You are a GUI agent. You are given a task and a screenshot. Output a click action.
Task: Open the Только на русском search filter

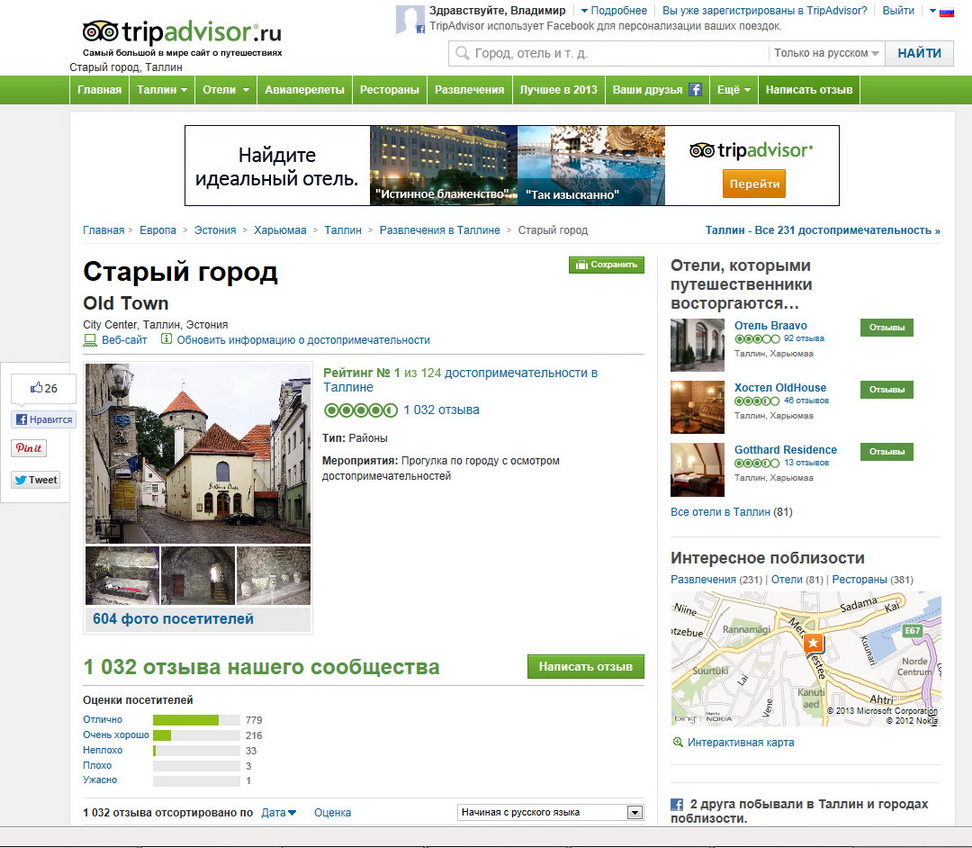tap(826, 53)
